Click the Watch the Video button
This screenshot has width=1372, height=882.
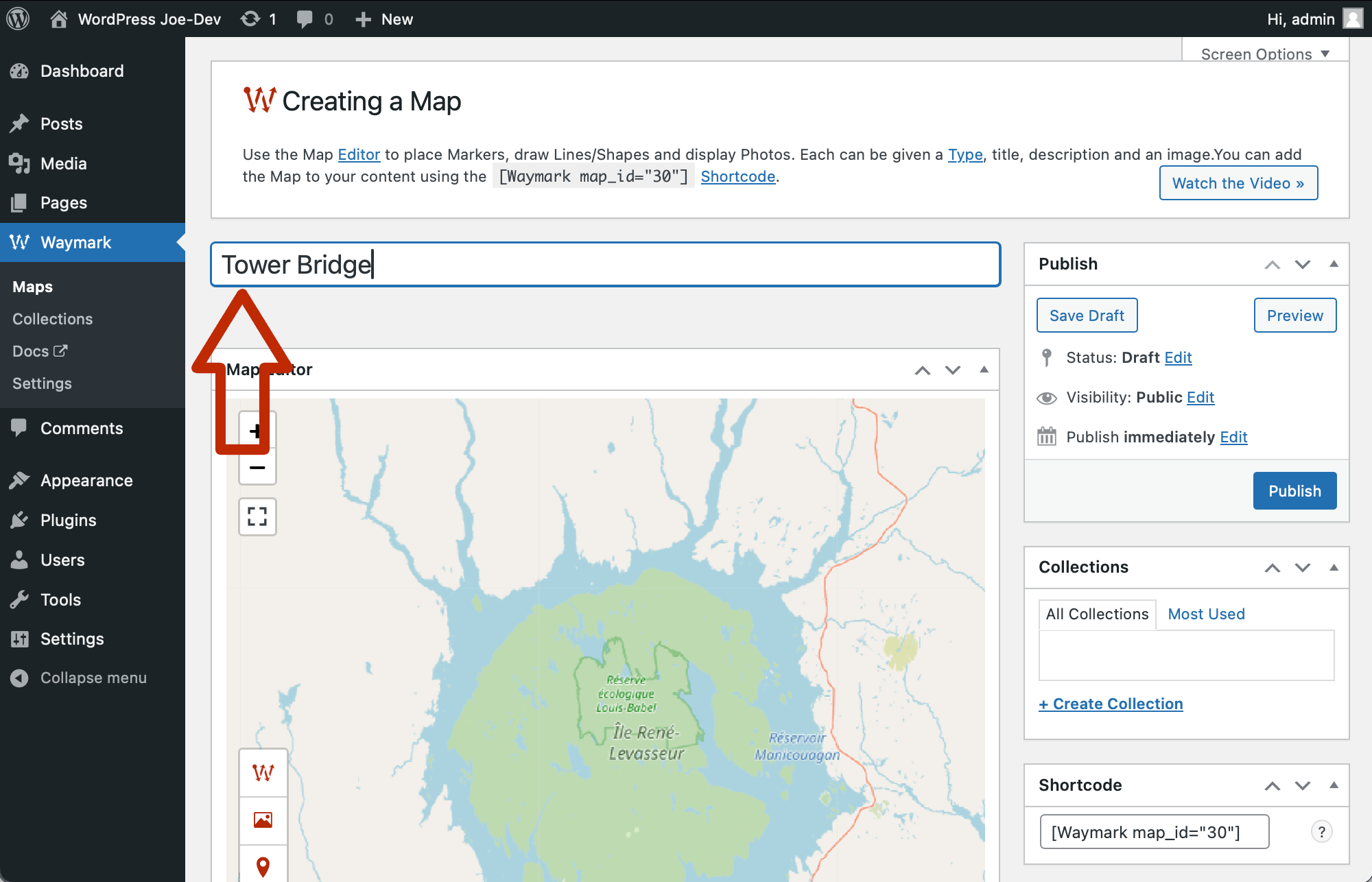tap(1238, 183)
